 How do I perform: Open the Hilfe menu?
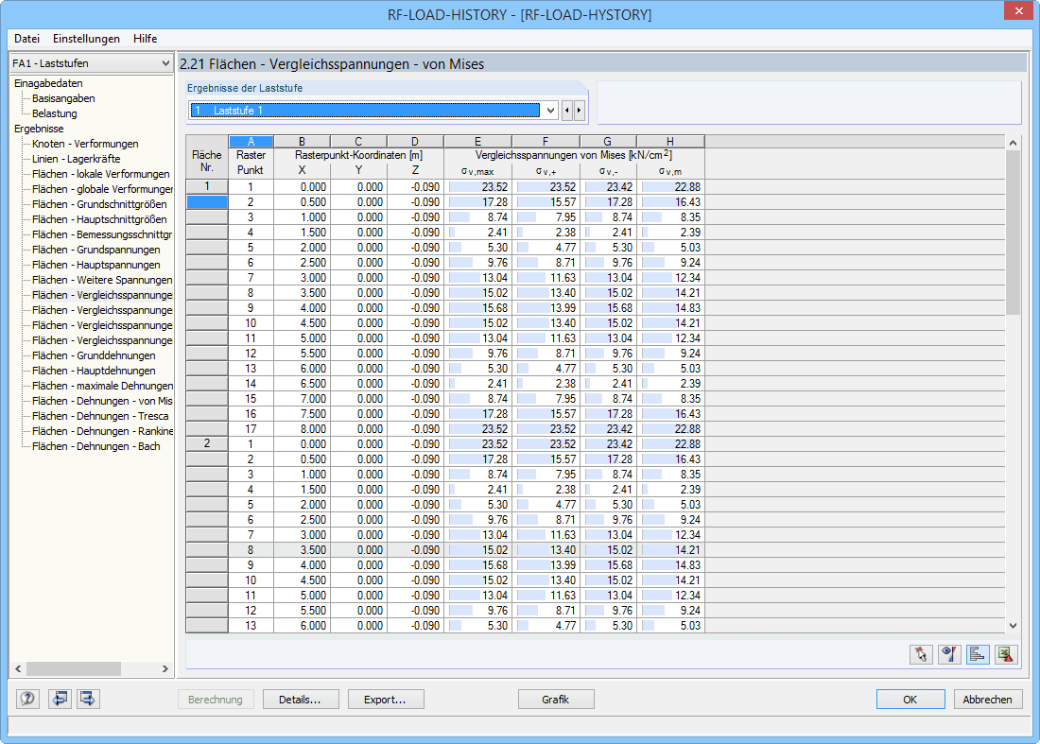145,38
